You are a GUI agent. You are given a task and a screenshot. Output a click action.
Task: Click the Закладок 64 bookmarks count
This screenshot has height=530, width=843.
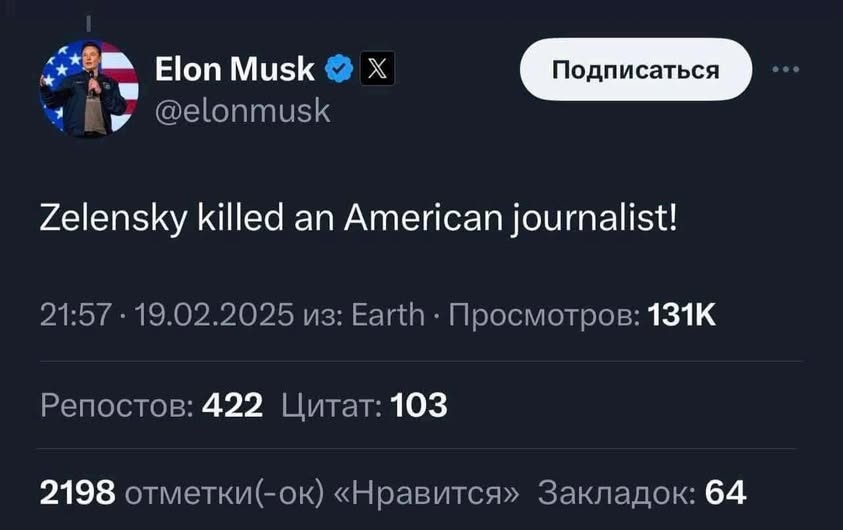(641, 492)
